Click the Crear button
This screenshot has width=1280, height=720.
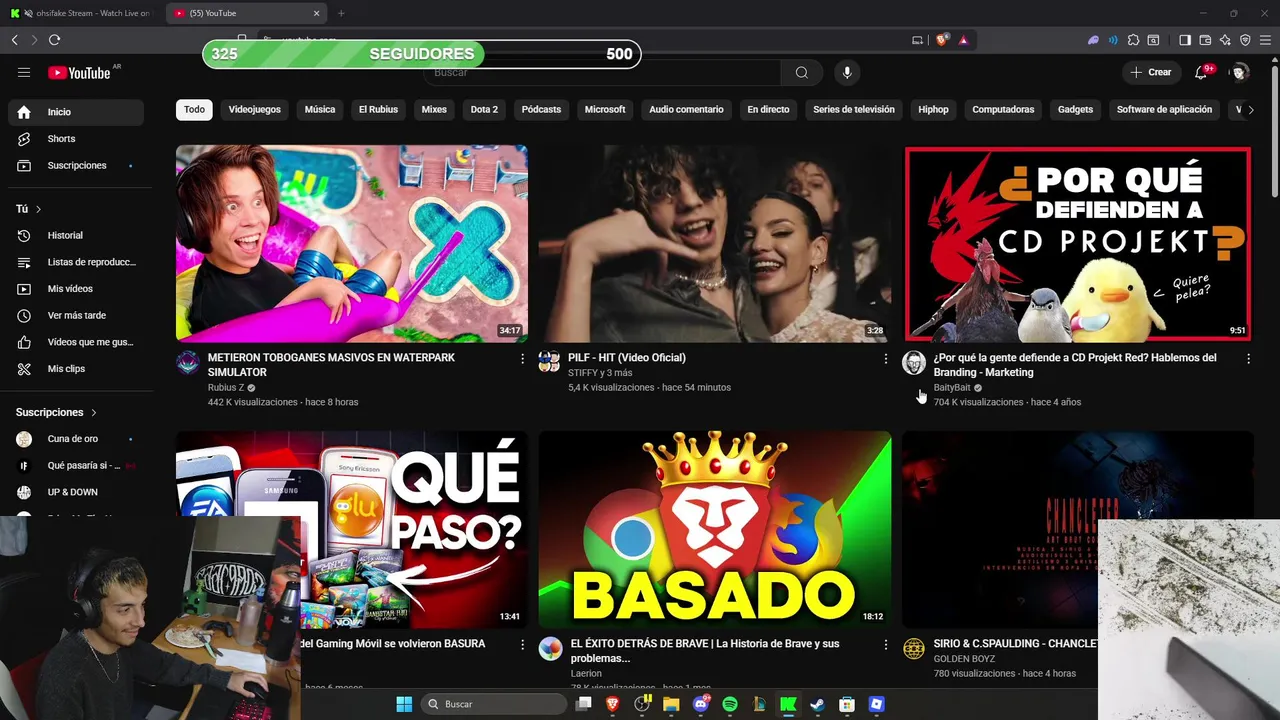1151,72
